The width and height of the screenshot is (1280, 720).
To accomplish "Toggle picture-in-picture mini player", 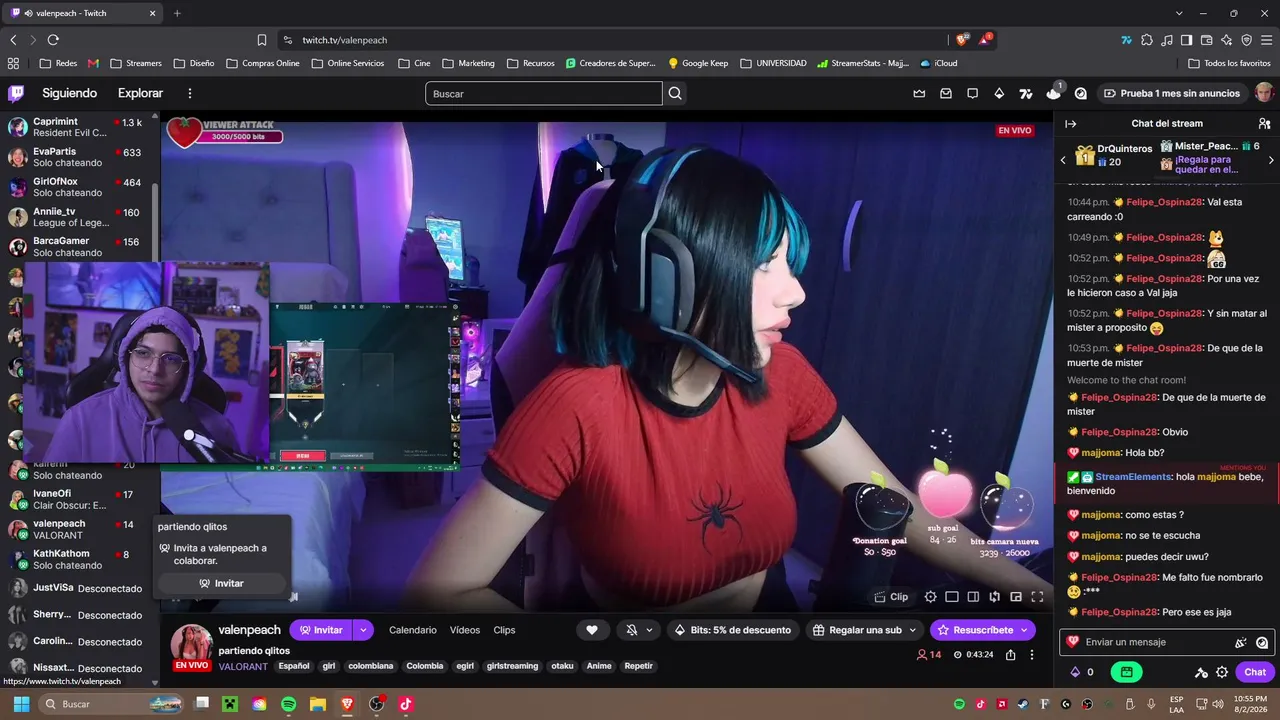I will coord(1016,597).
